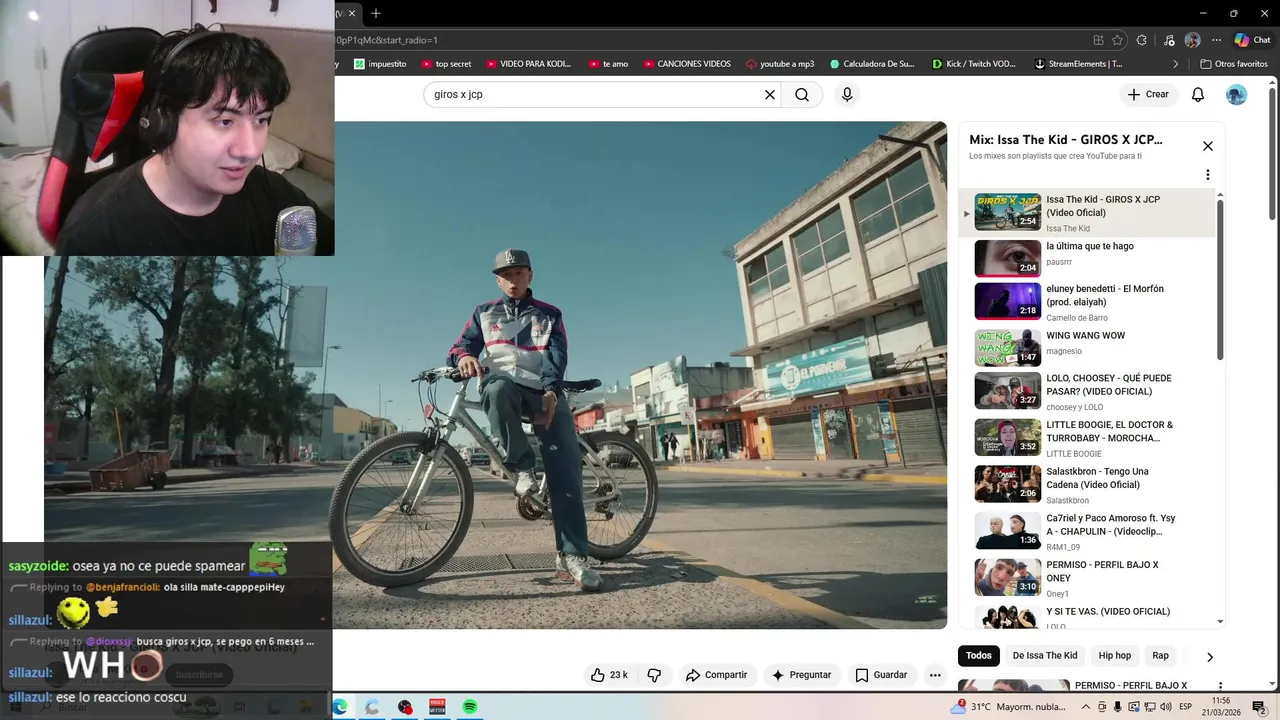Open the 'CANCIONES VIDEOS' bookmark
The width and height of the screenshot is (1280, 720).
[687, 64]
